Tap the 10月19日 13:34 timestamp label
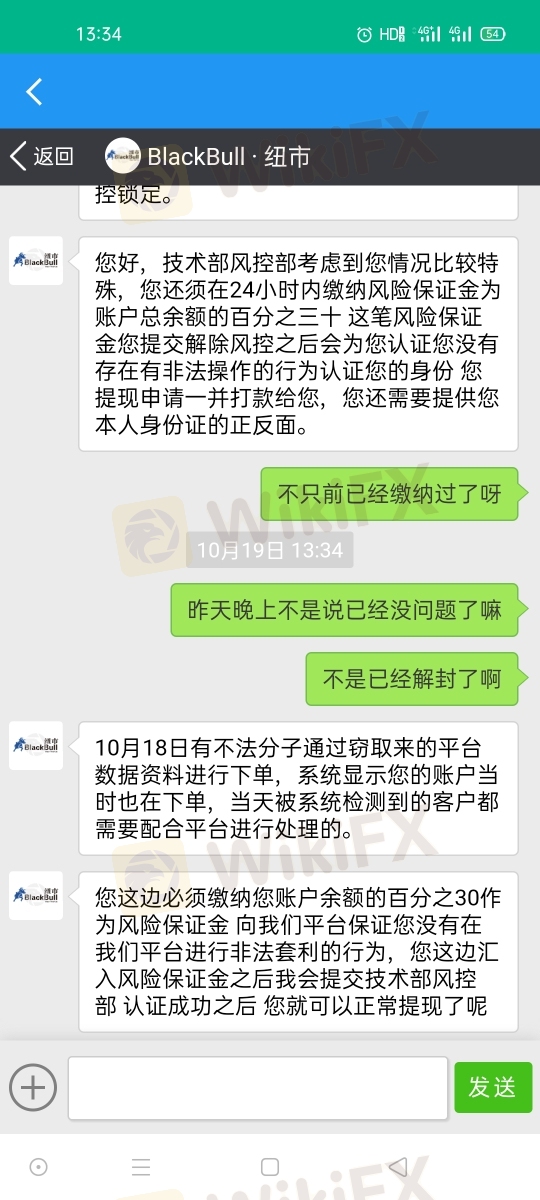Screen dimensions: 540x1200 [270, 550]
